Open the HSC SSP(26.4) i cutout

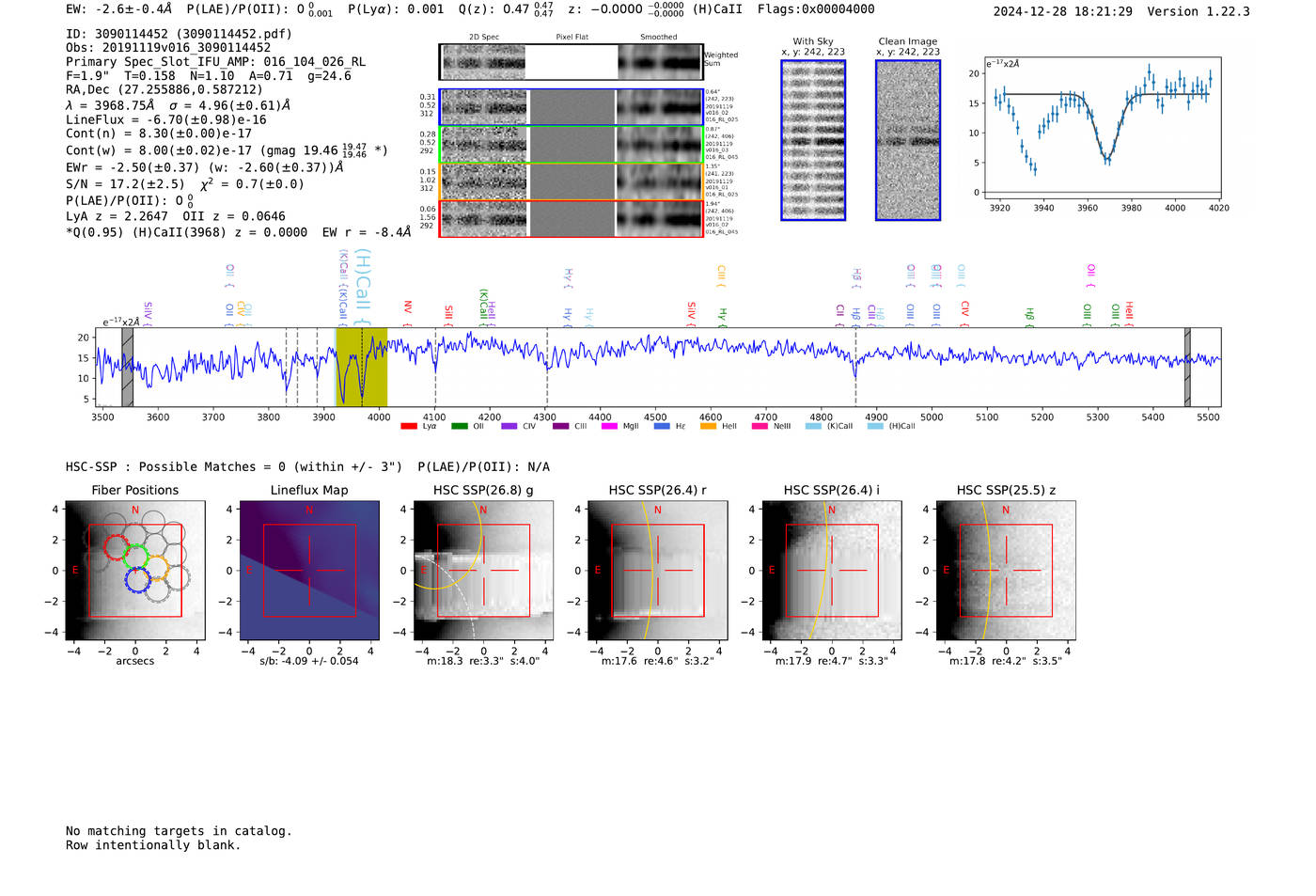[x=831, y=570]
